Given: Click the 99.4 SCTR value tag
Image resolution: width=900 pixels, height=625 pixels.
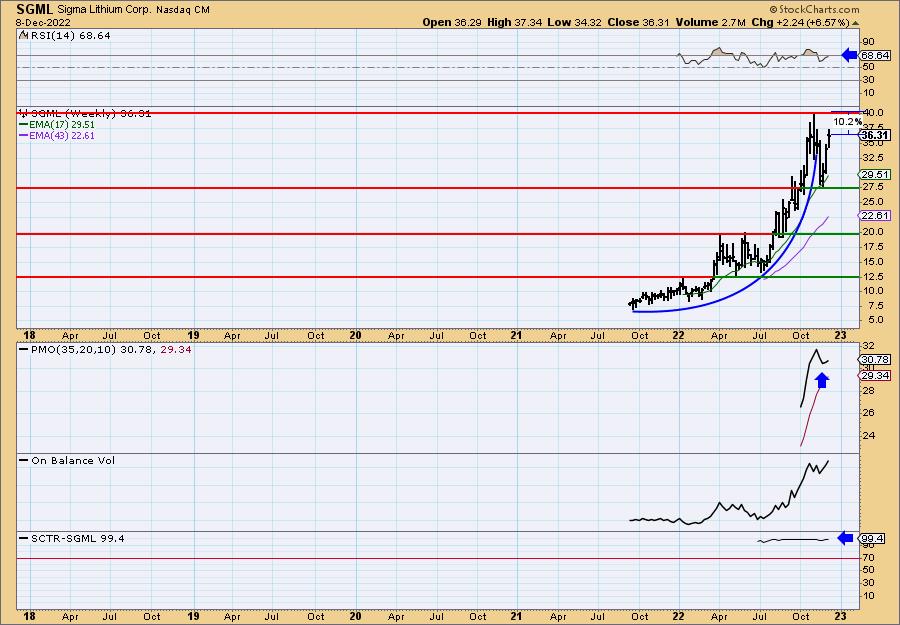Looking at the screenshot, I should coord(872,538).
